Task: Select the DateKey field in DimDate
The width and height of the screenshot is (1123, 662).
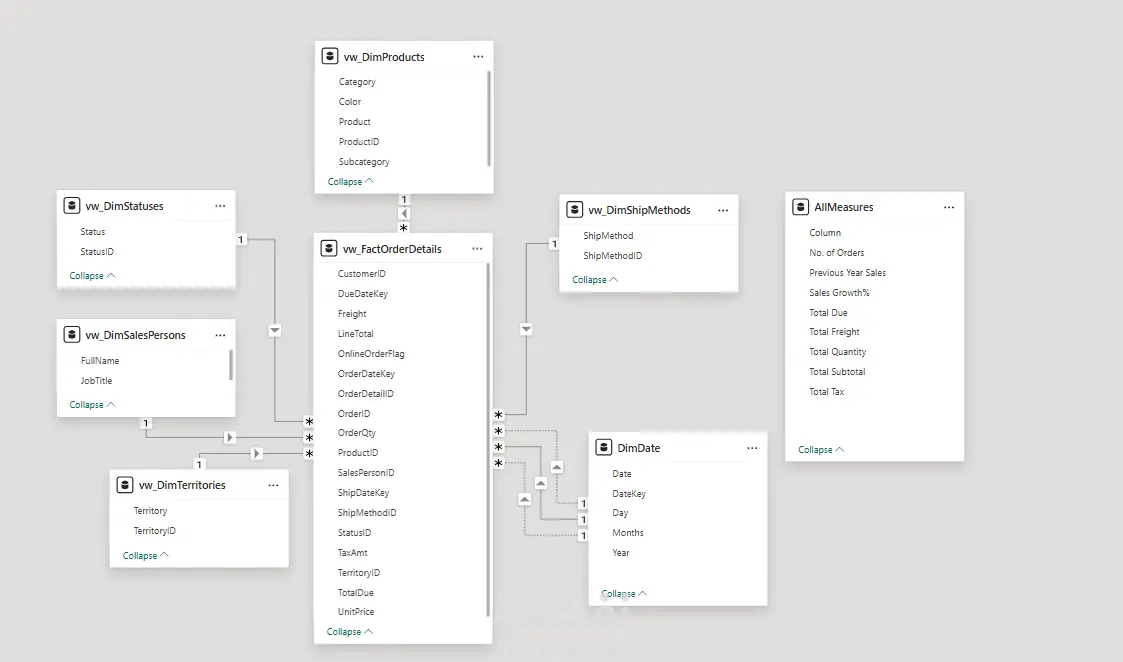Action: tap(629, 494)
